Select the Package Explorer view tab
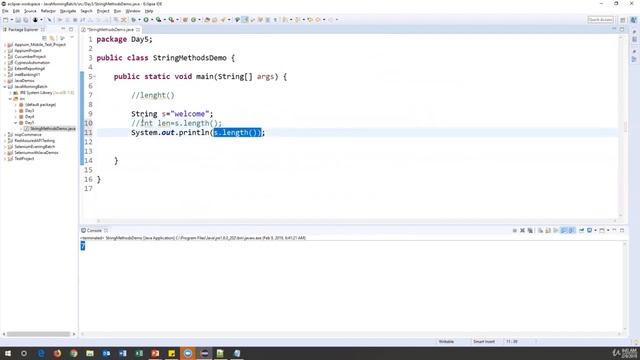 [23, 29]
